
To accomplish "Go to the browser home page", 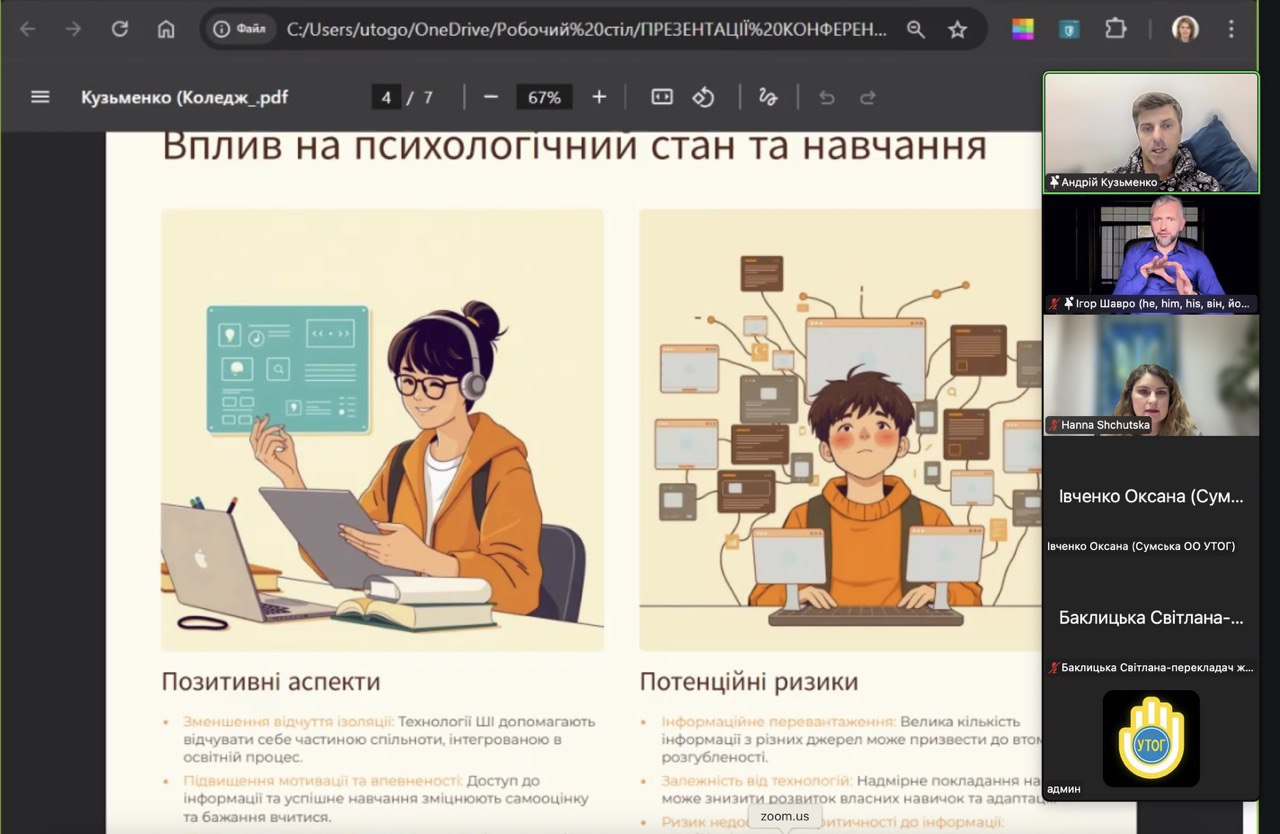I will pyautogui.click(x=166, y=29).
